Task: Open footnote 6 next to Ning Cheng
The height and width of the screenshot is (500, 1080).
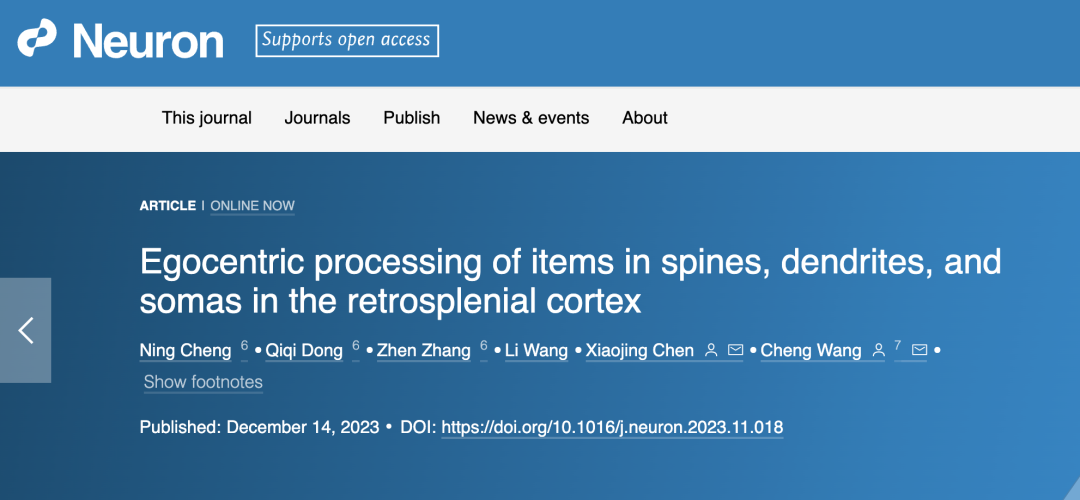Action: (x=244, y=345)
